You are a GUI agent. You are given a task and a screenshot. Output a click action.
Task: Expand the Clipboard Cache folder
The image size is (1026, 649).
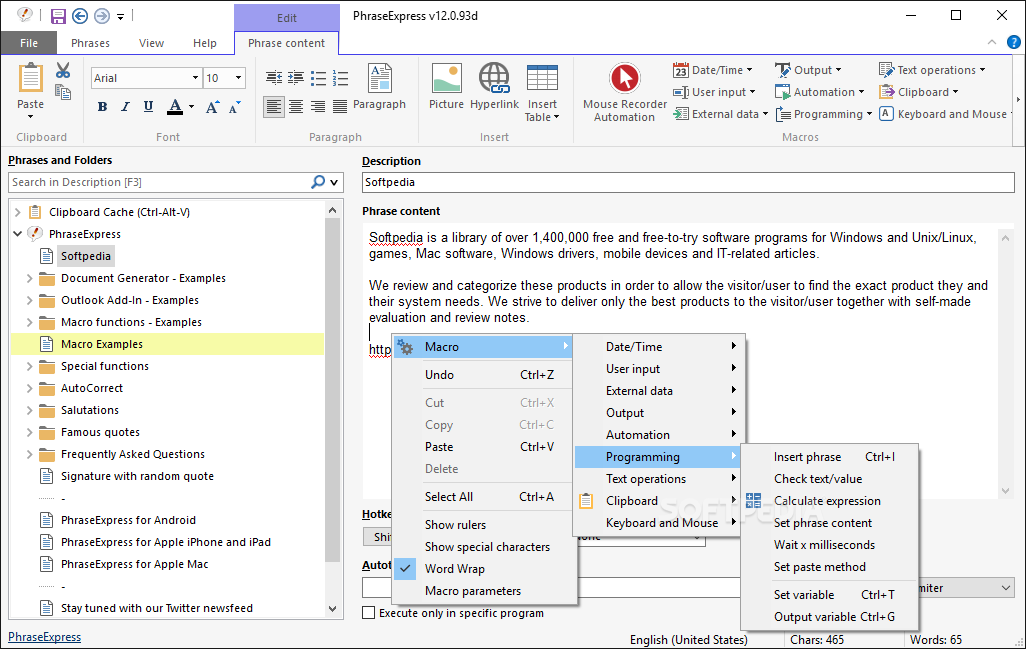tap(18, 212)
